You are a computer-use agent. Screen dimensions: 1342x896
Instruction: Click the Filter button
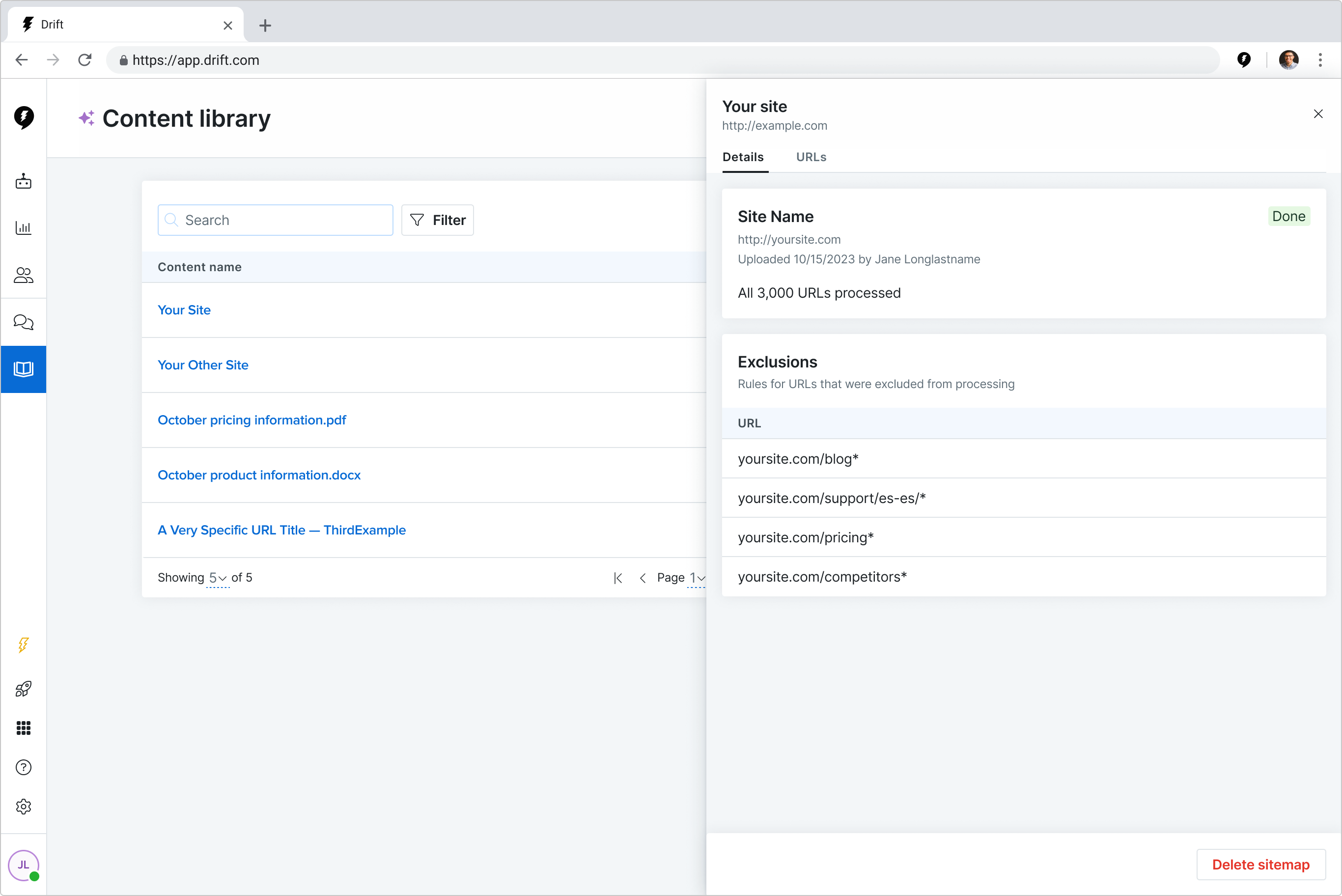pyautogui.click(x=438, y=220)
